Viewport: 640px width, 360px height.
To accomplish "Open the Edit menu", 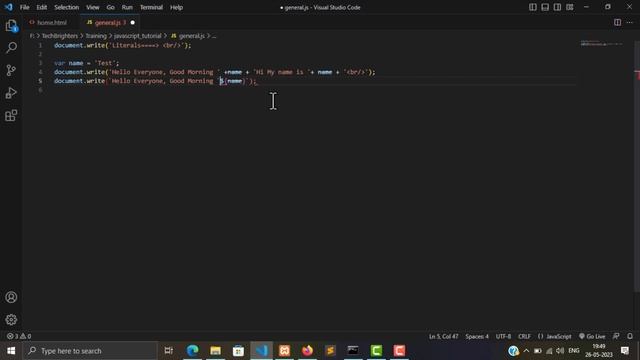I will click(42, 7).
